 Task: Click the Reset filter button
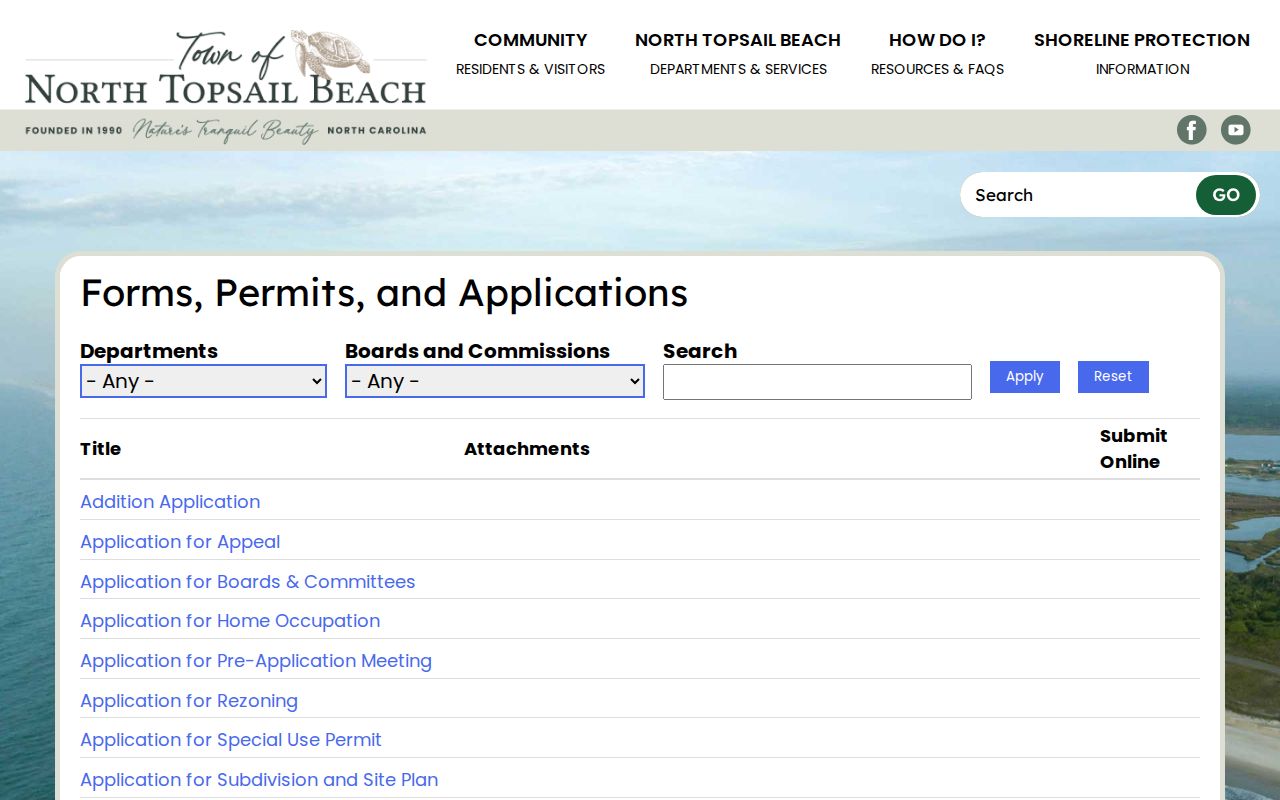[1113, 377]
